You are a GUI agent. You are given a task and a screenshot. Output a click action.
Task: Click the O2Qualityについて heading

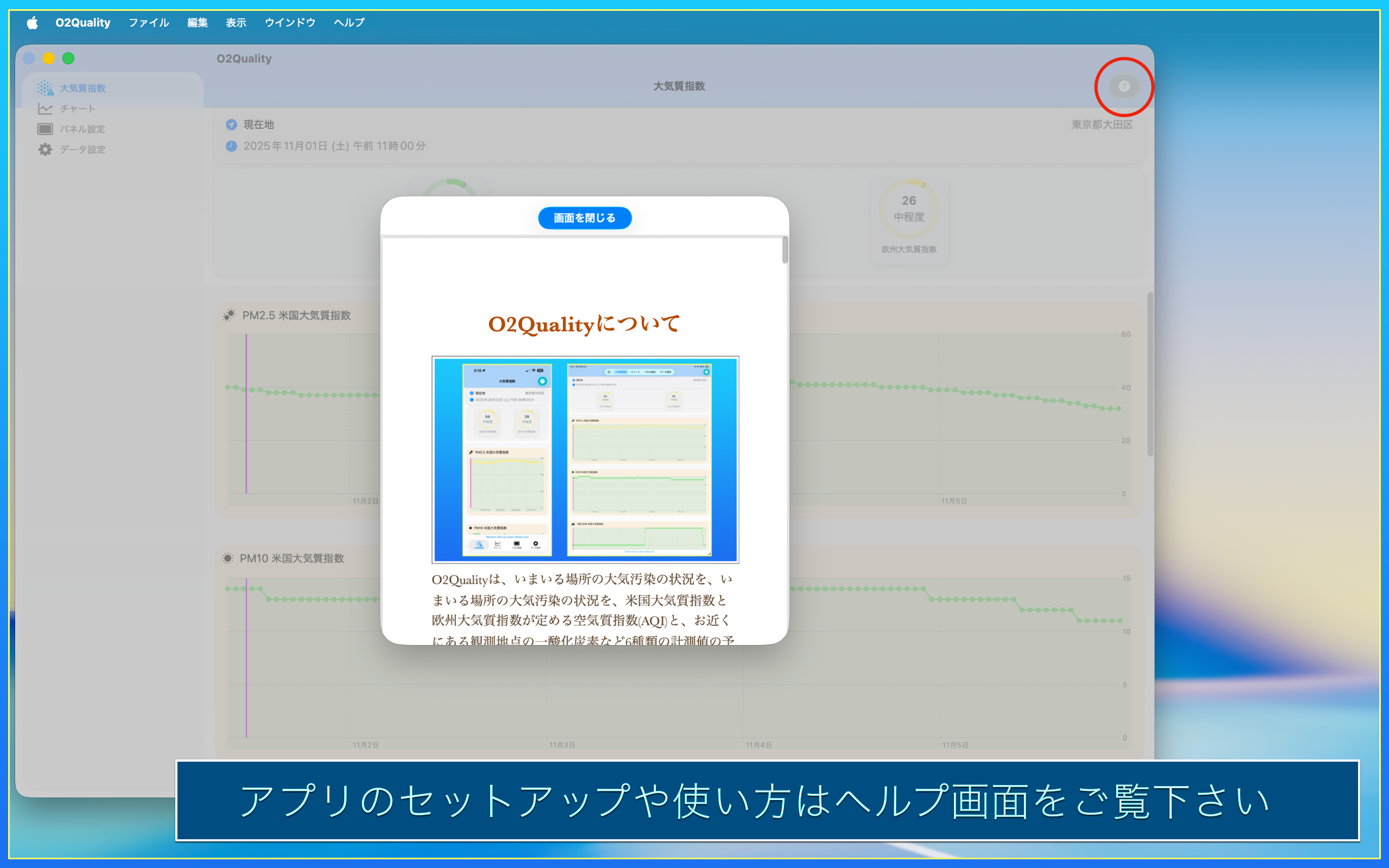coord(584,324)
